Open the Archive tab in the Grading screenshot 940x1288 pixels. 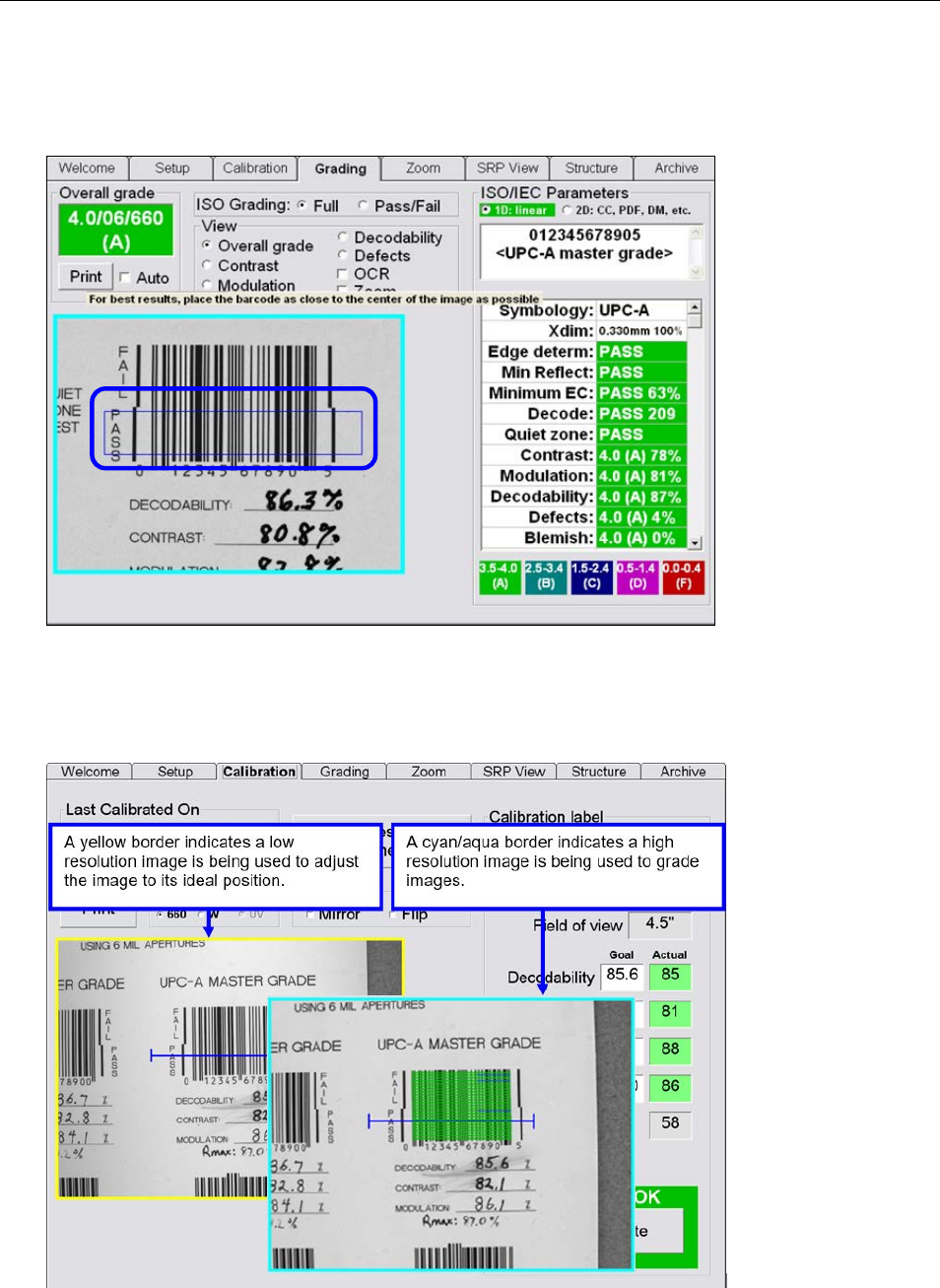[x=676, y=169]
